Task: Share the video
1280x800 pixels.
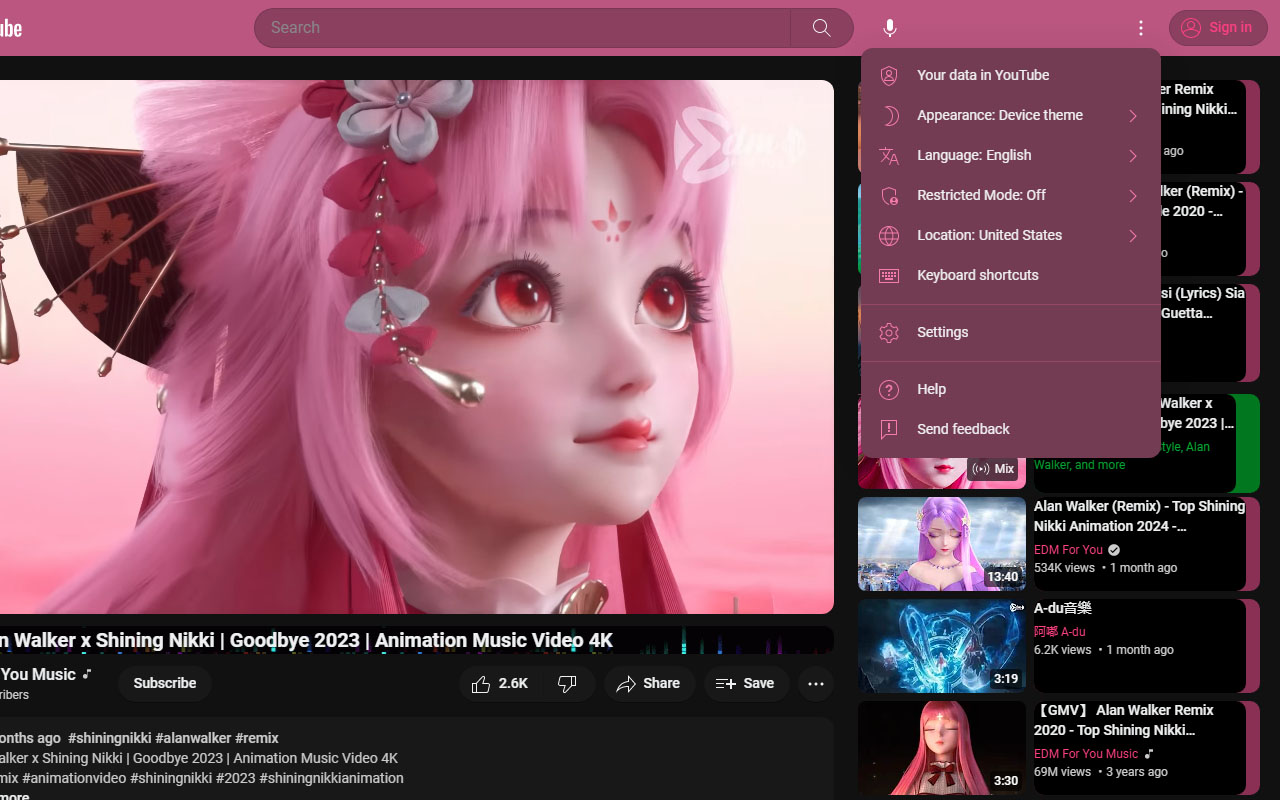Action: [x=649, y=684]
